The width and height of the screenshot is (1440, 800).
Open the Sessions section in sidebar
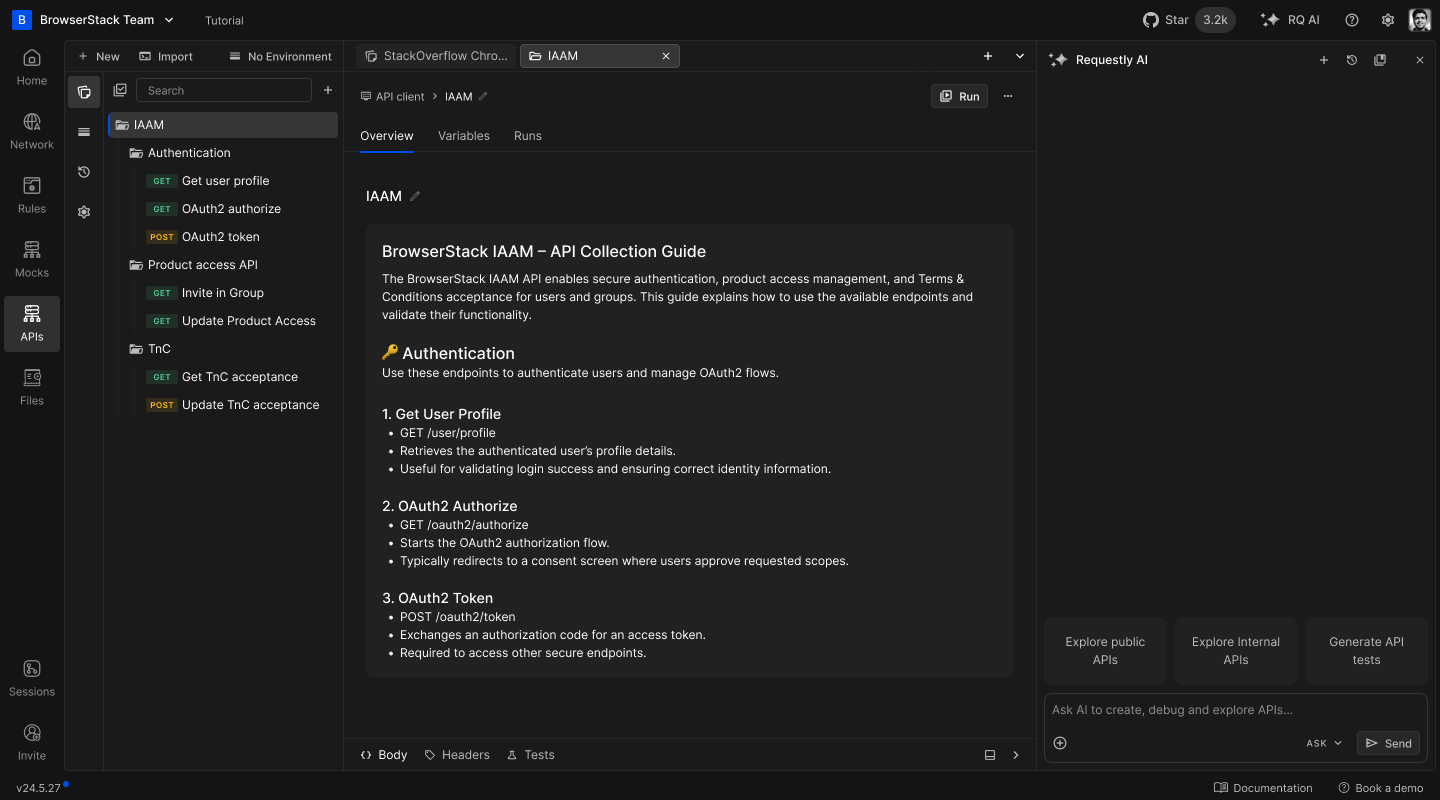pos(32,679)
